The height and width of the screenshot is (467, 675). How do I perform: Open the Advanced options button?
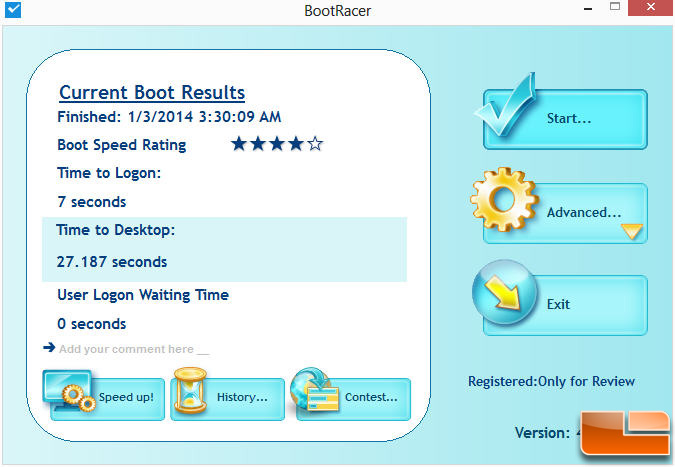point(565,213)
